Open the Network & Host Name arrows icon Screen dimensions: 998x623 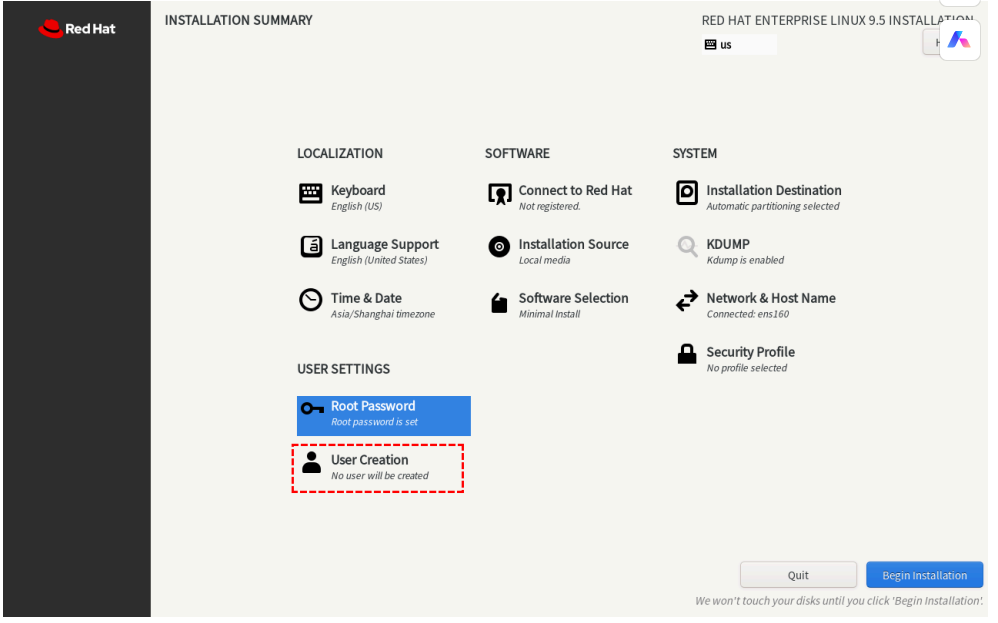(687, 300)
